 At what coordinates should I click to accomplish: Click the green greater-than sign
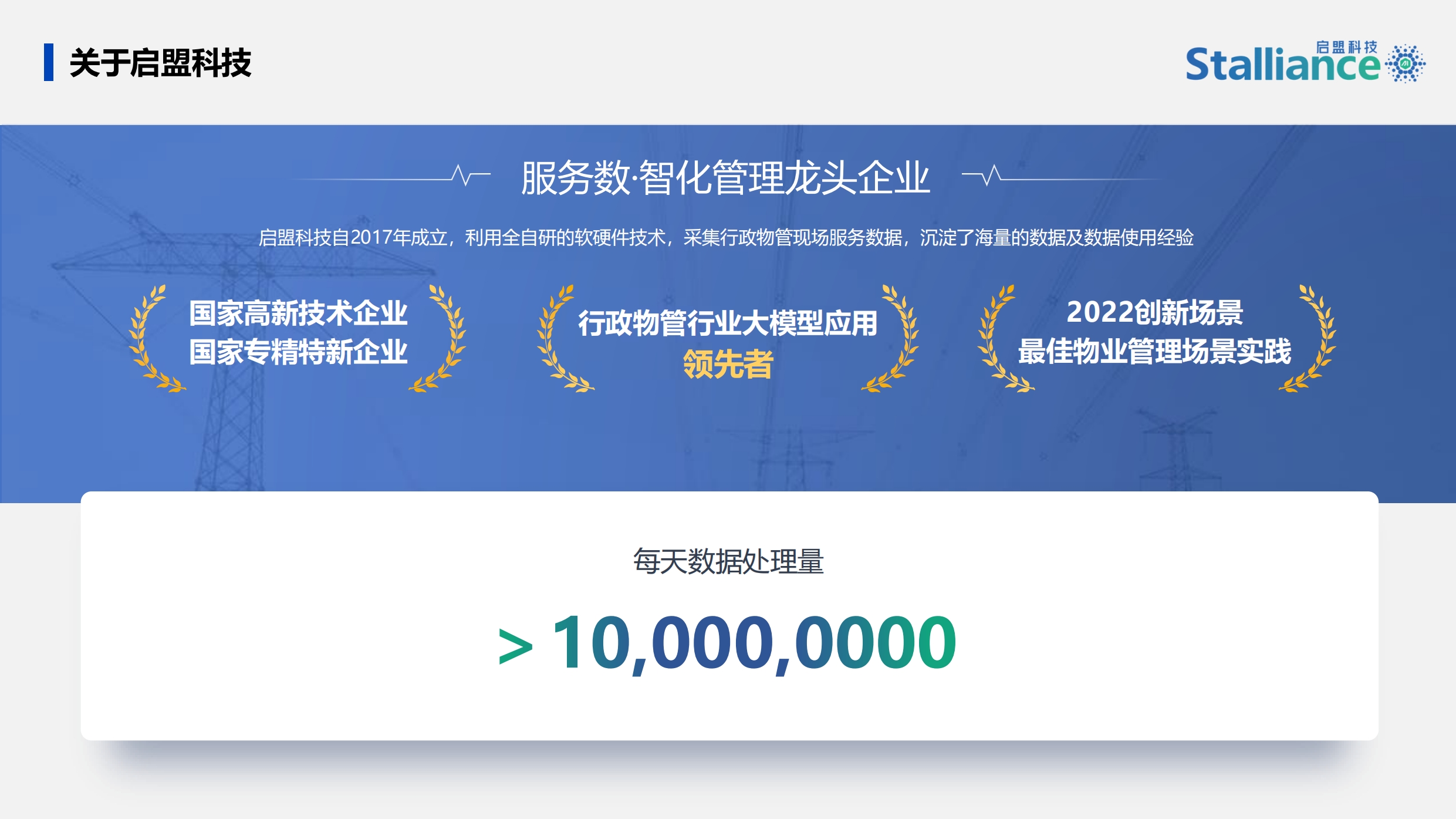tap(515, 647)
